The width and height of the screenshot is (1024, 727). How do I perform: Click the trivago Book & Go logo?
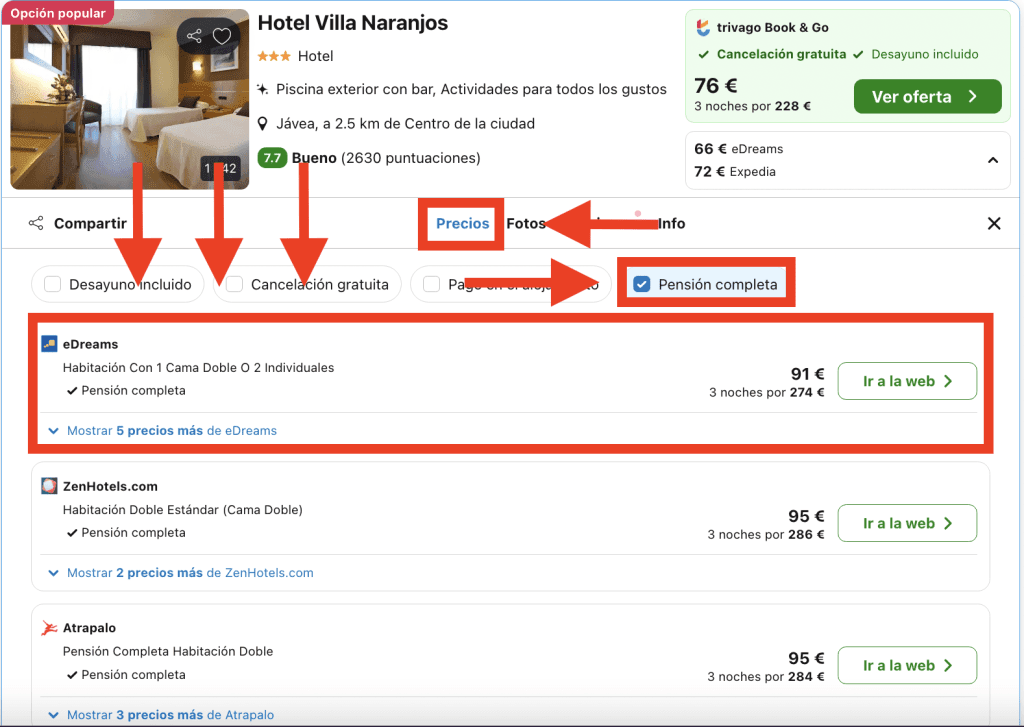click(704, 28)
